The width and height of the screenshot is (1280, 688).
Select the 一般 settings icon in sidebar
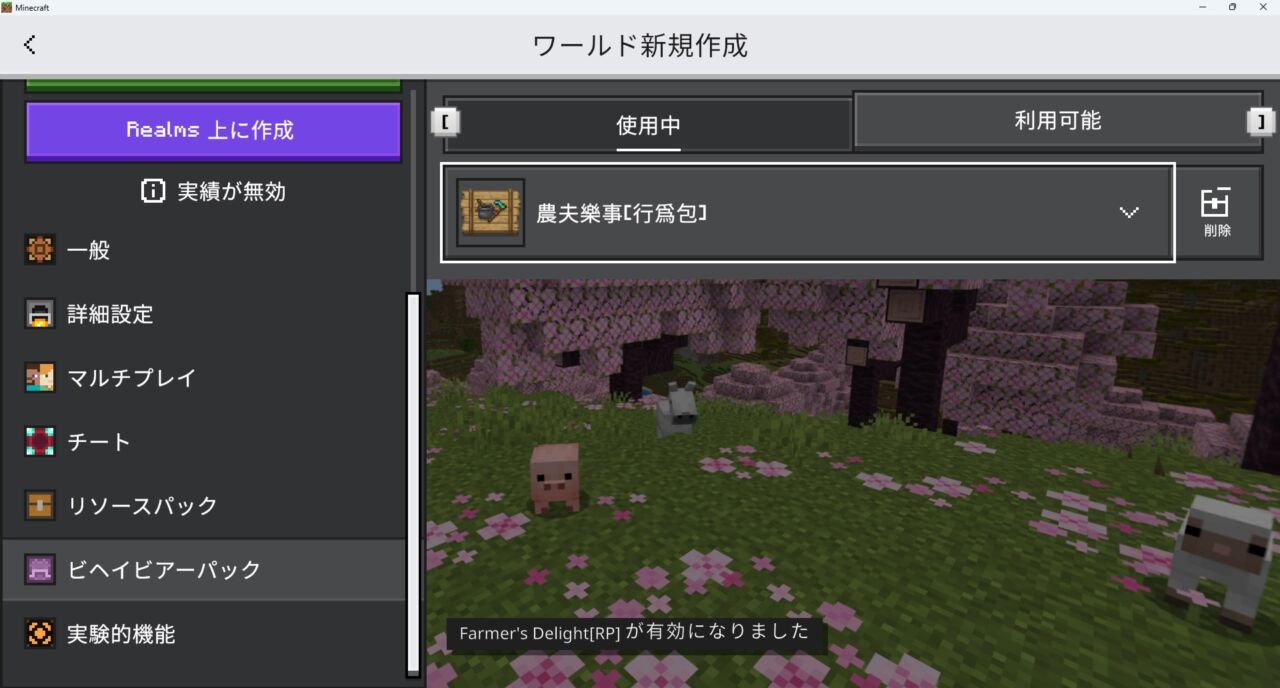click(38, 250)
